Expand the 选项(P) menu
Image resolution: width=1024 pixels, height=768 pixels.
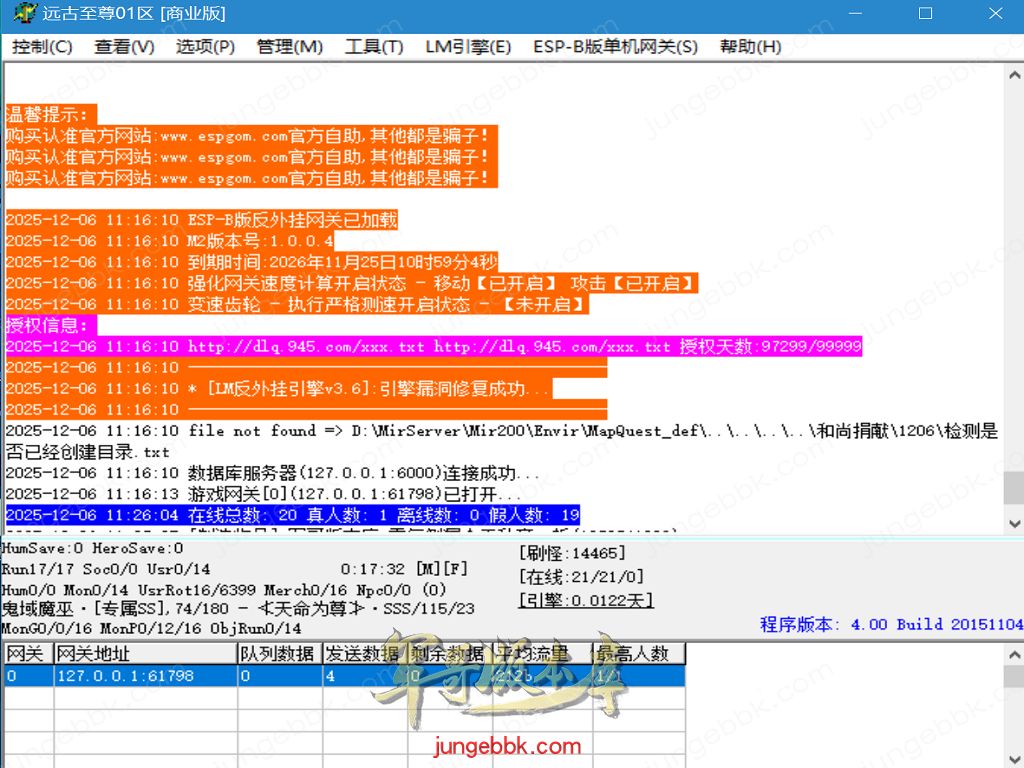205,47
